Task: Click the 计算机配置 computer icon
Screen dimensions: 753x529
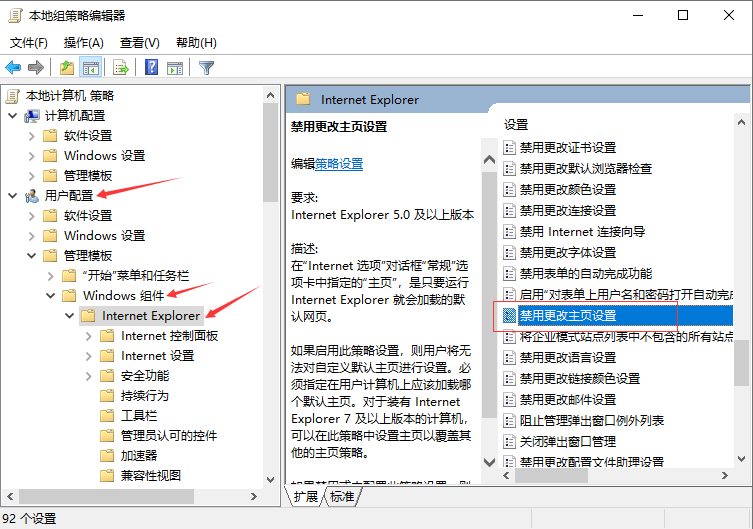Action: [x=32, y=116]
